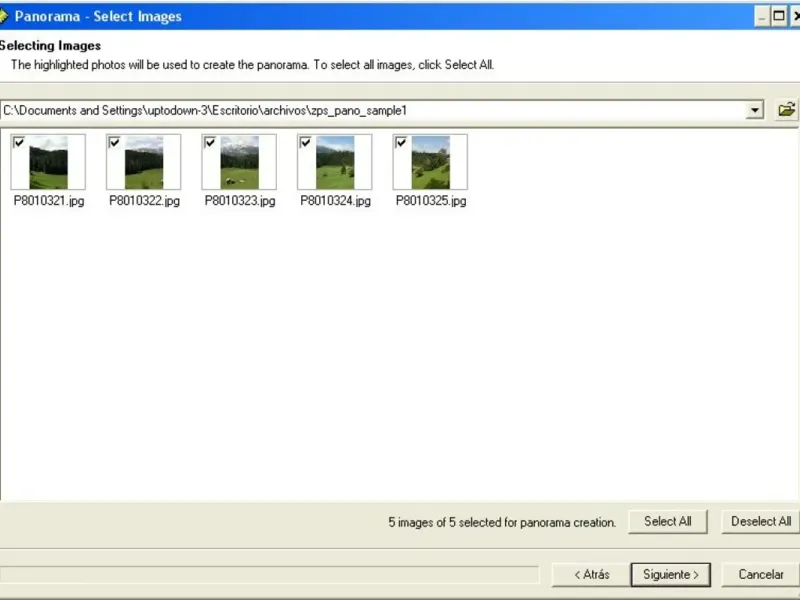Uncheck the P8010322.jpg checkbox

pyautogui.click(x=114, y=142)
